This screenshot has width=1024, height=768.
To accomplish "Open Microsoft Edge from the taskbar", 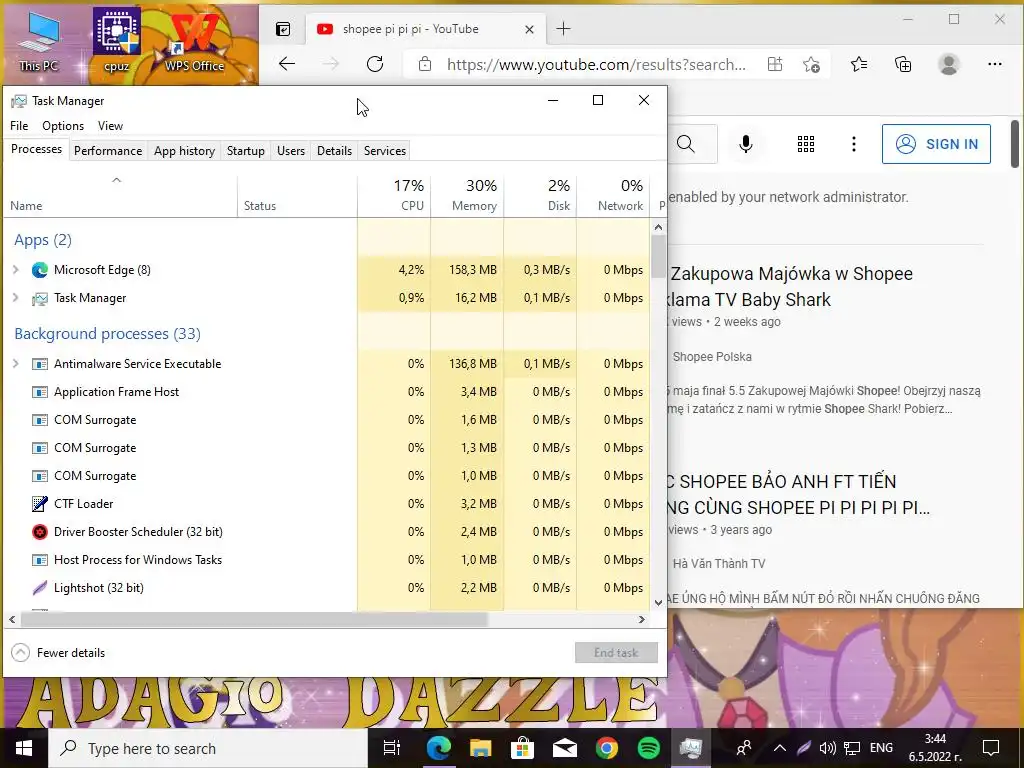I will coord(438,748).
